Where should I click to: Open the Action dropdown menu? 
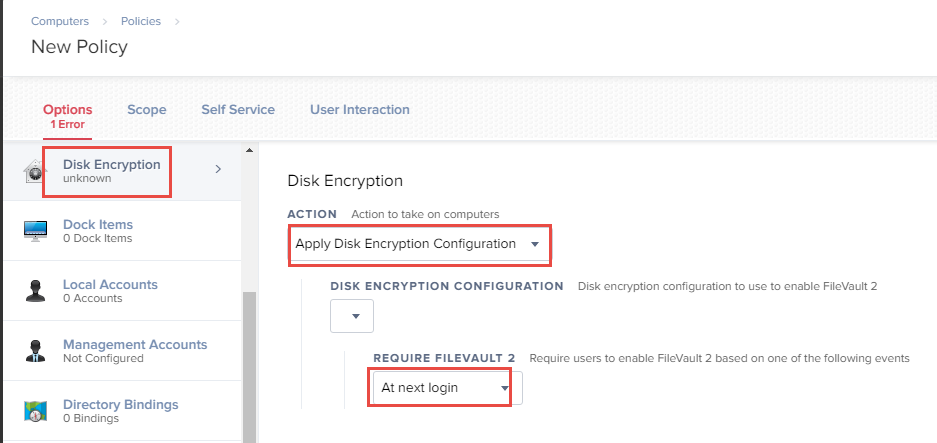[419, 245]
